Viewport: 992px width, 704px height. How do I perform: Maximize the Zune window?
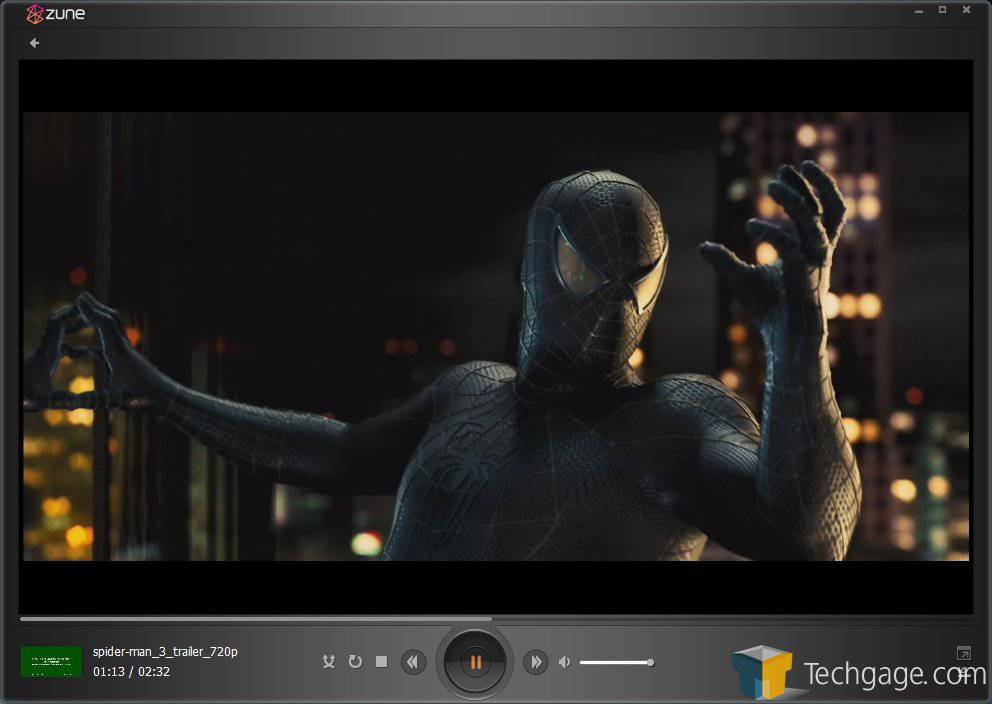(942, 10)
